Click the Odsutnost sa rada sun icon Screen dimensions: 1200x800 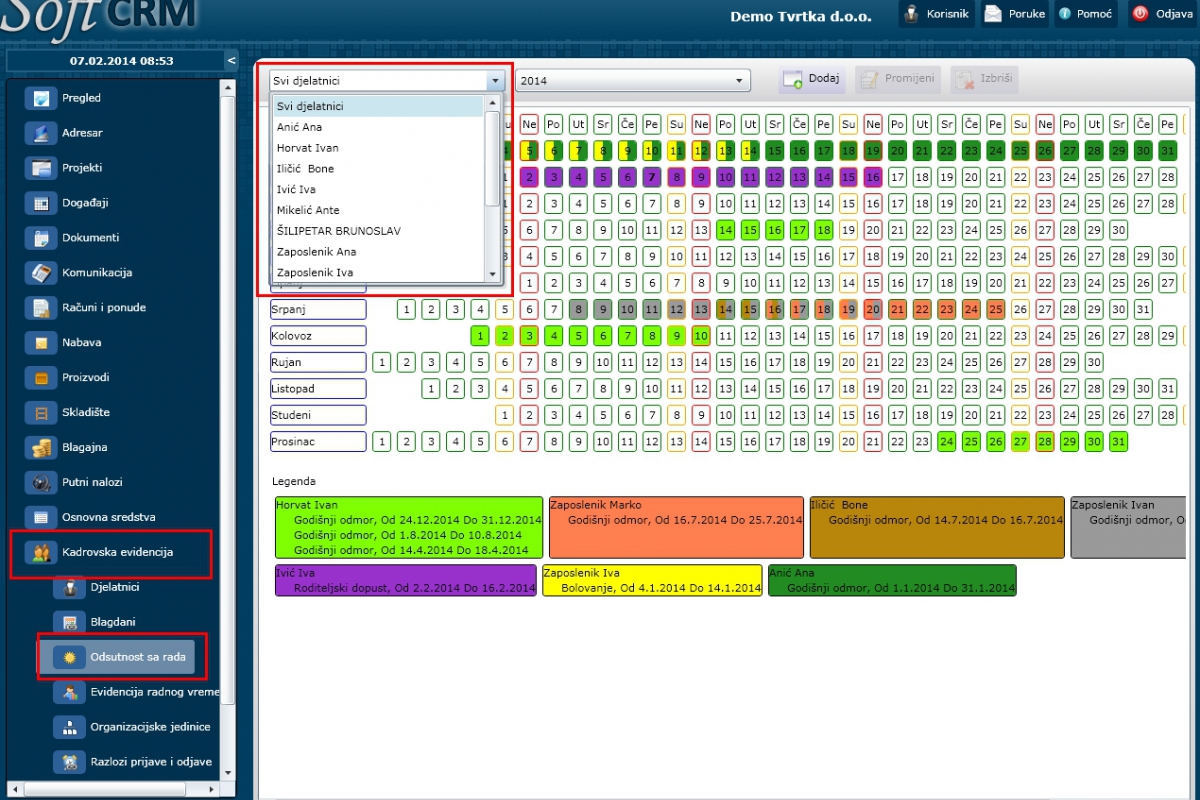click(70, 657)
